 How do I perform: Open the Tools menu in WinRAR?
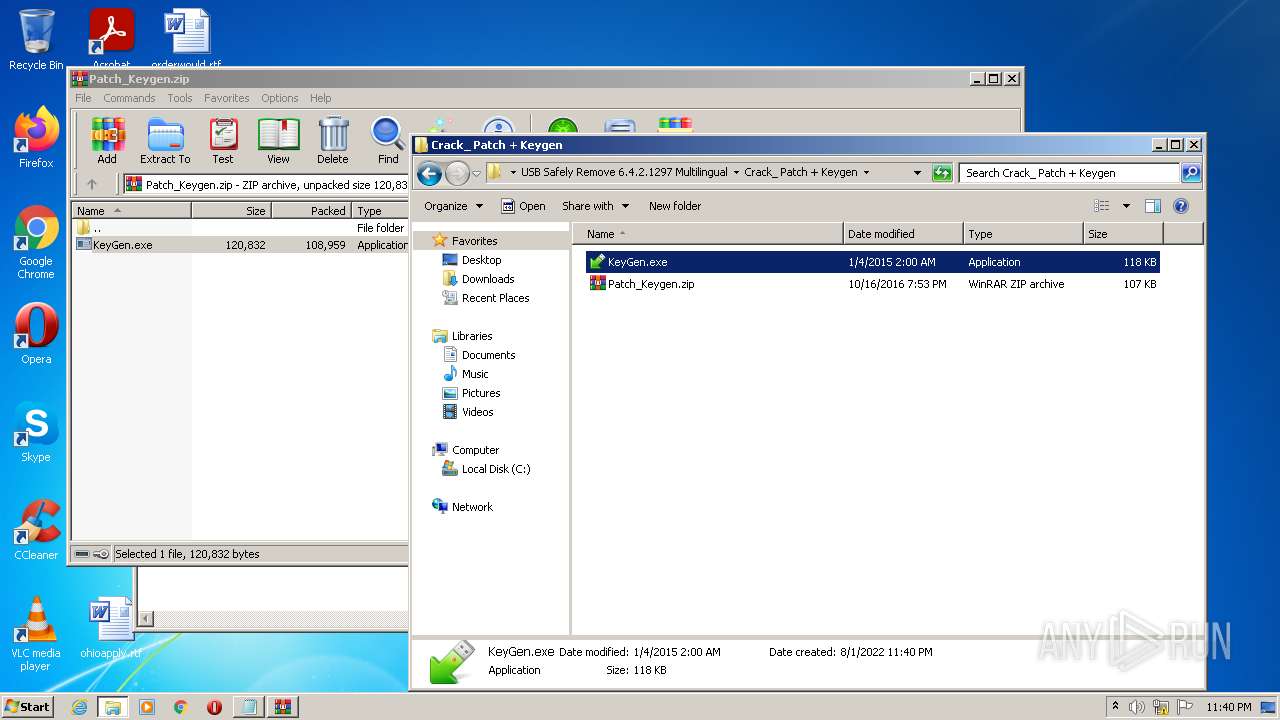click(180, 98)
